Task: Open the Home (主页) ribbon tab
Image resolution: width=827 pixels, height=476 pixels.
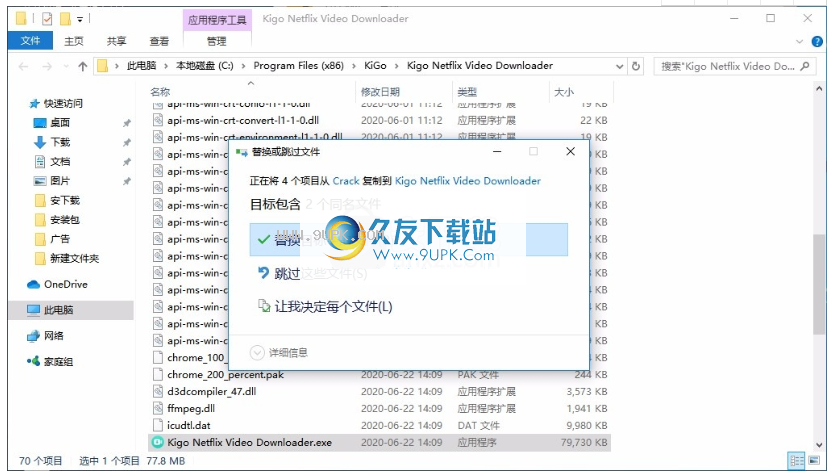Action: click(74, 41)
